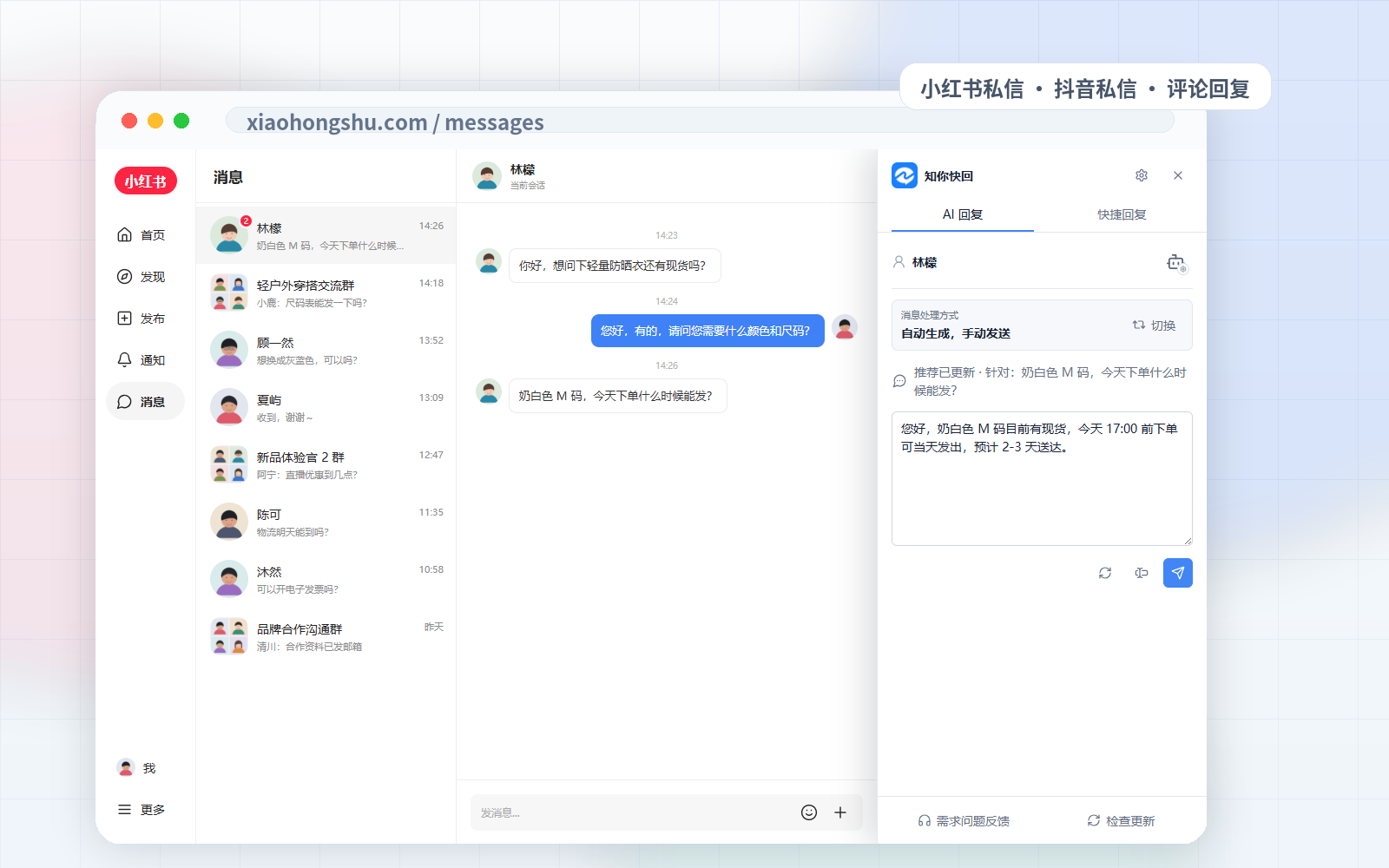The height and width of the screenshot is (868, 1389).
Task: Click 林檬's avatar in the chat header
Action: (x=487, y=176)
